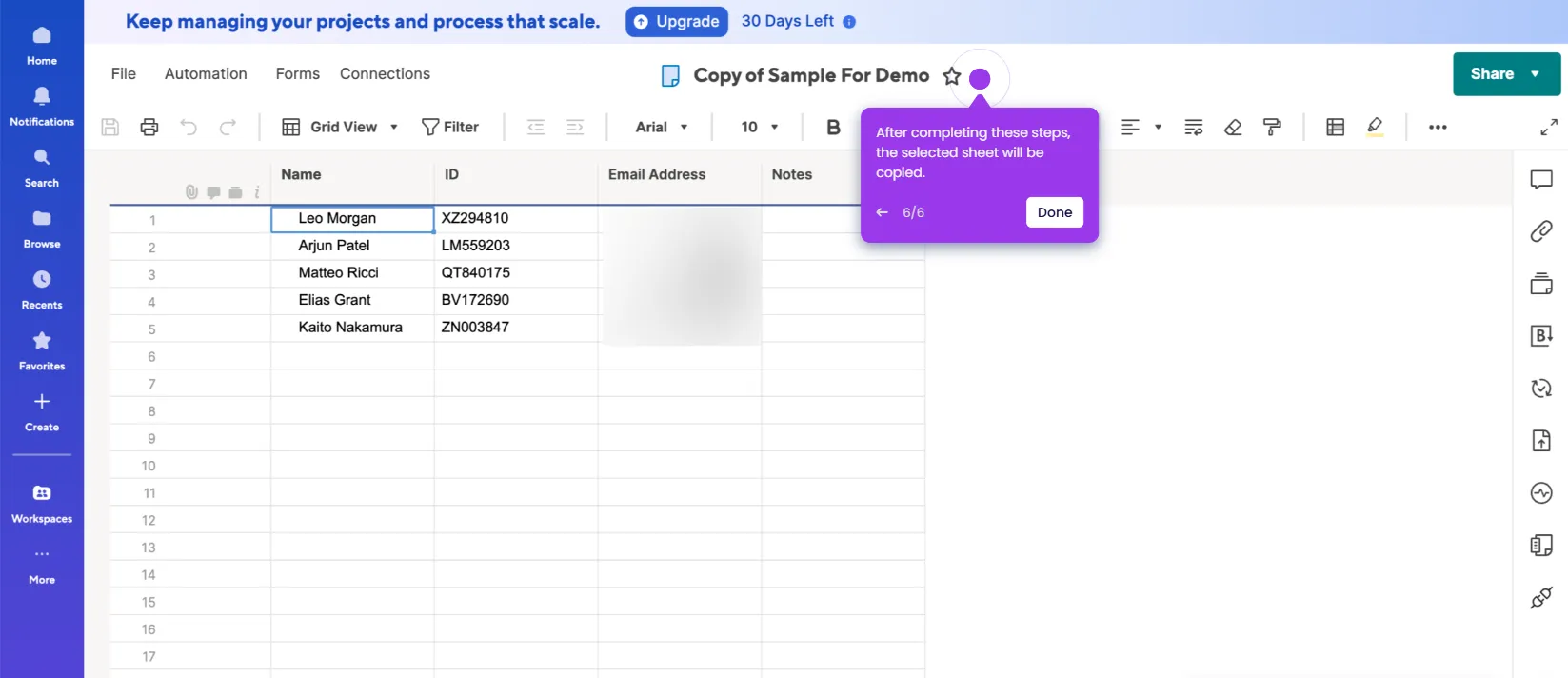
Task: Click the sheet icon beside title
Action: (670, 76)
